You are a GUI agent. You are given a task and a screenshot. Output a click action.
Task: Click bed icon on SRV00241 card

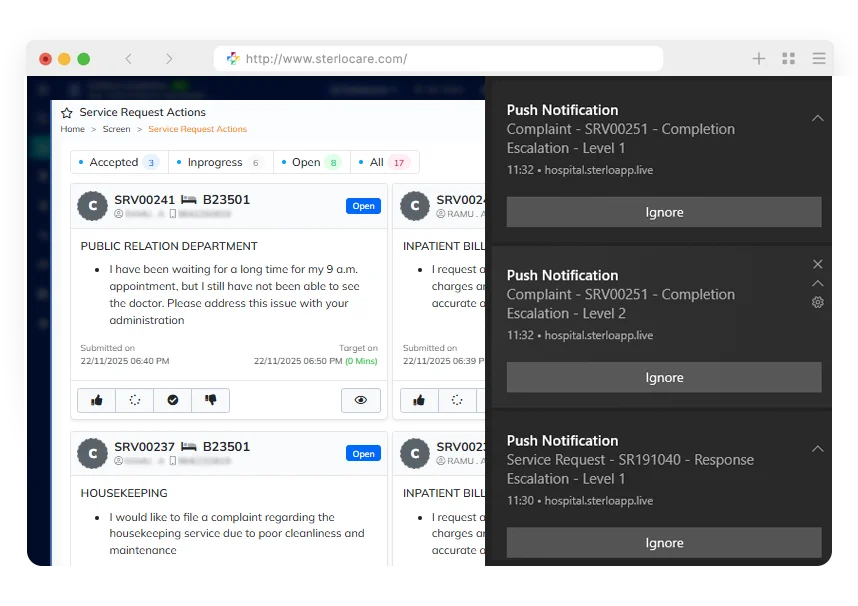point(189,200)
